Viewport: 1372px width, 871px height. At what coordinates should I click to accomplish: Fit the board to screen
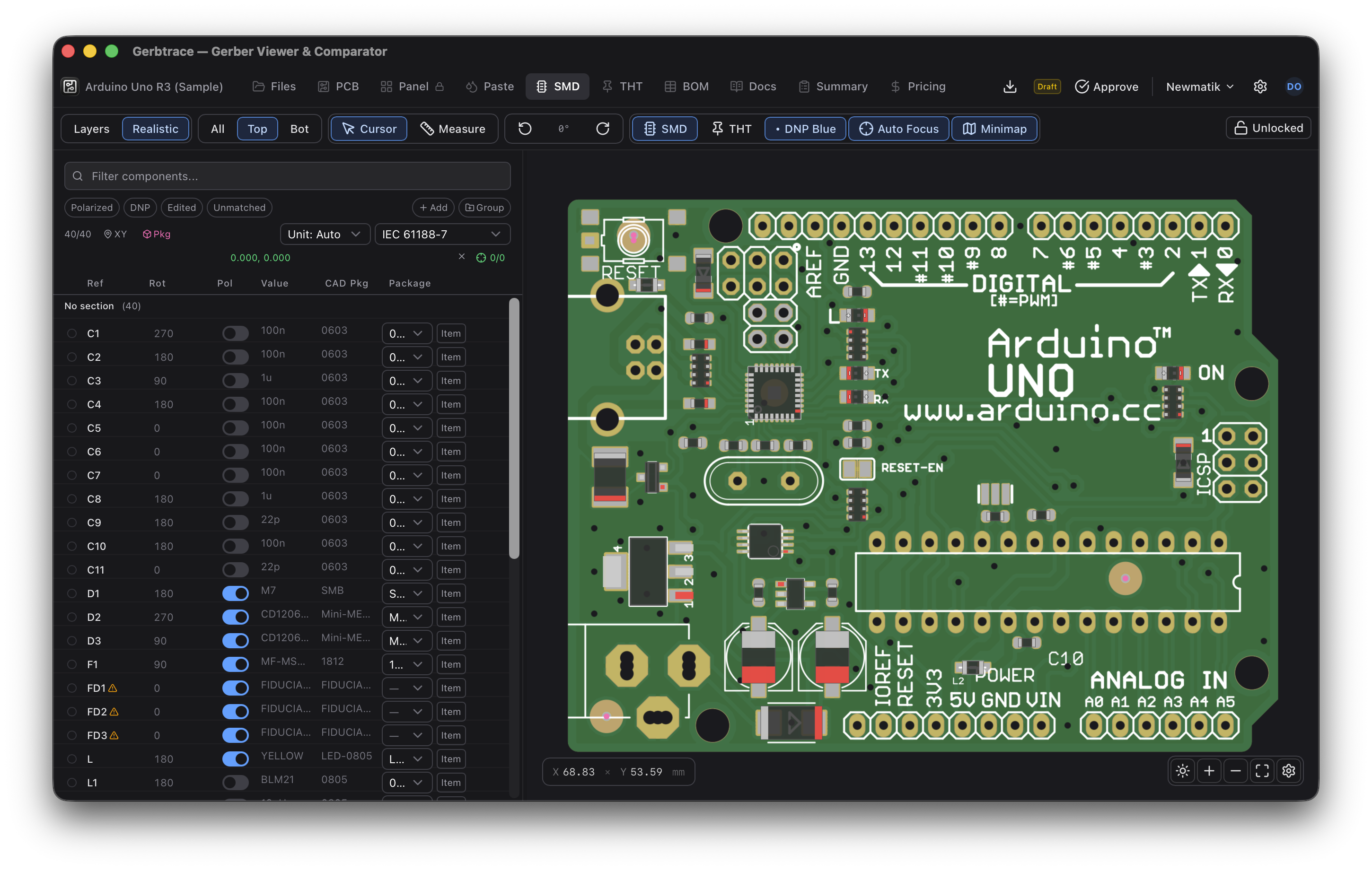[x=1262, y=771]
